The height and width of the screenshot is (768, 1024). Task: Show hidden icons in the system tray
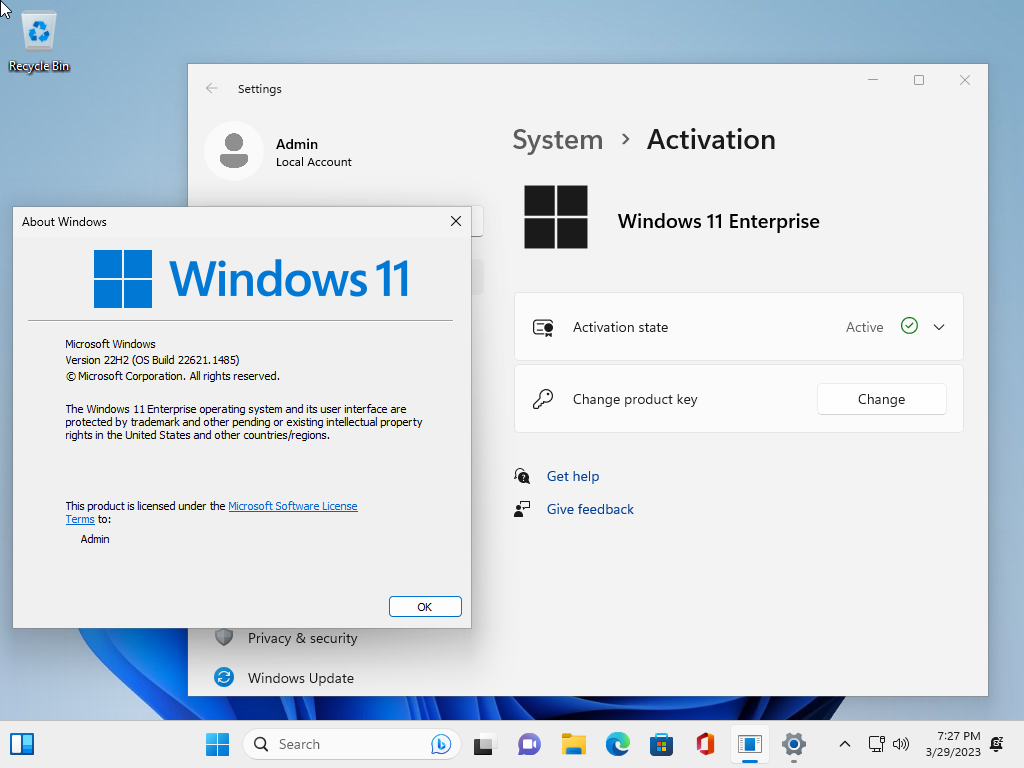tap(844, 744)
